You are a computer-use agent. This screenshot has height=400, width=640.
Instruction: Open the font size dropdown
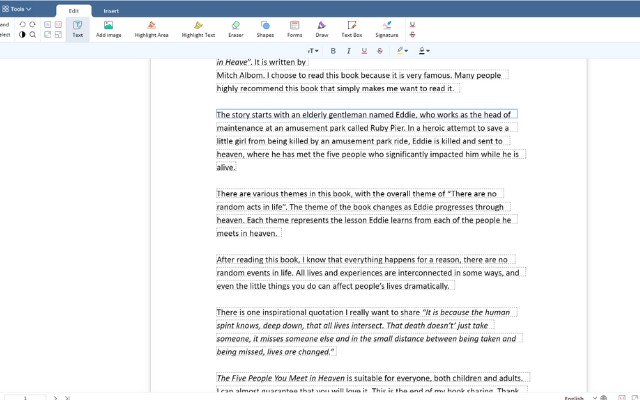point(313,51)
